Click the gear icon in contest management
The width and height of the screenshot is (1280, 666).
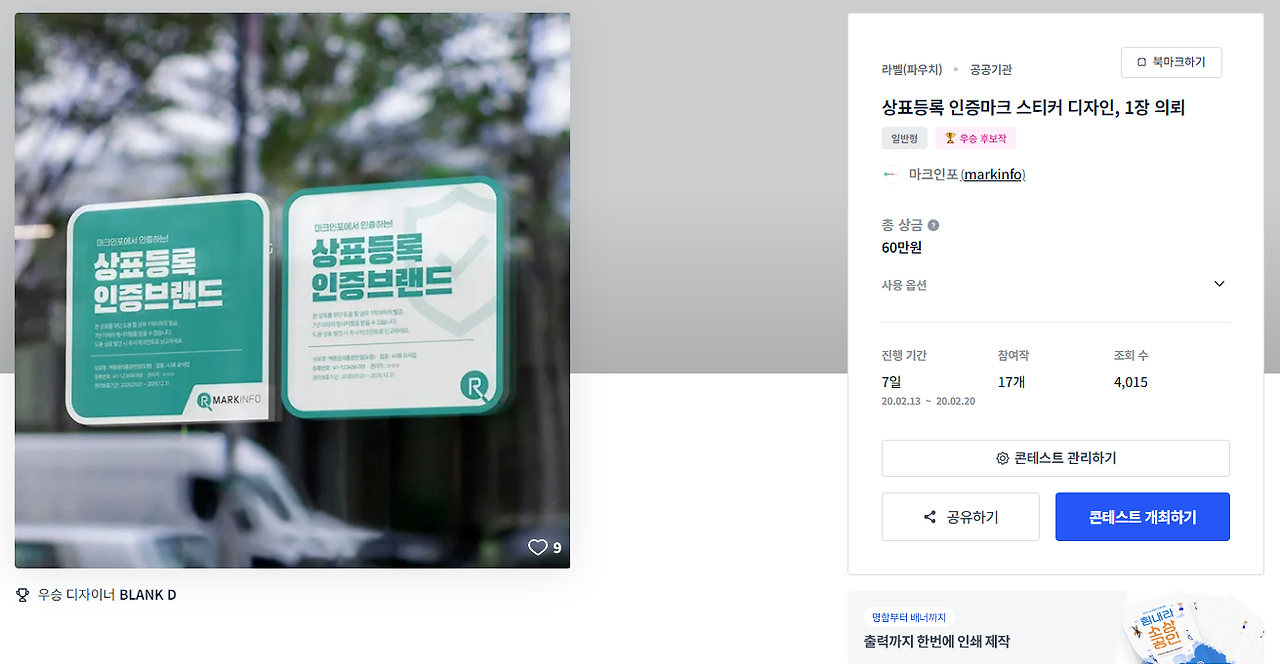(x=1002, y=458)
